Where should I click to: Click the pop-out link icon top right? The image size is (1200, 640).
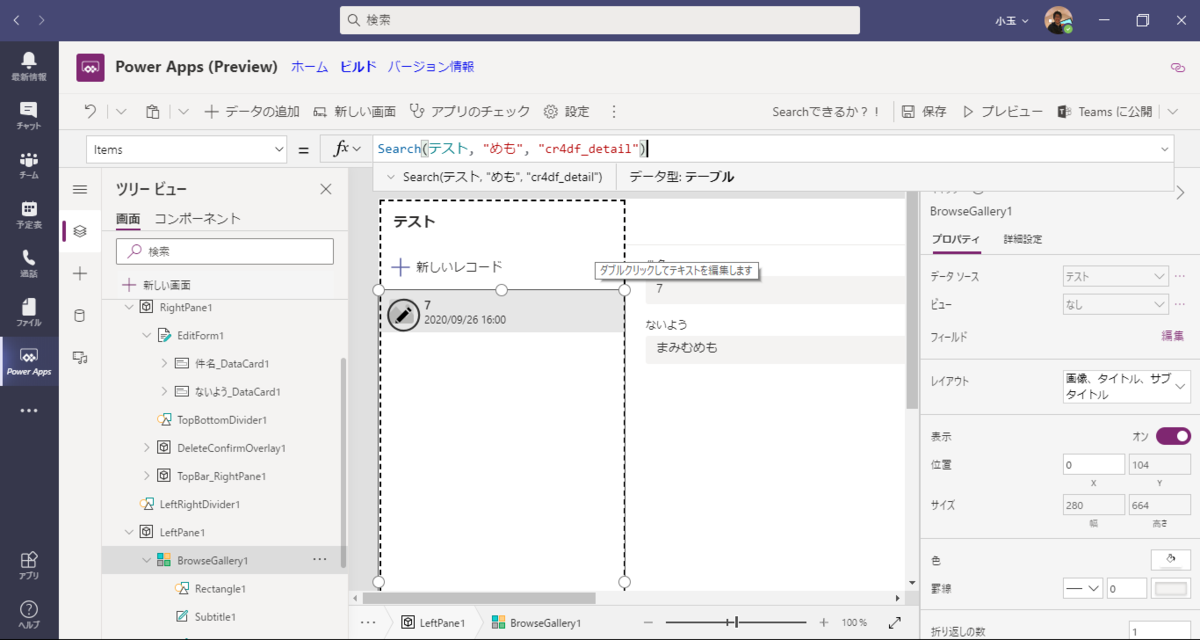point(1177,67)
